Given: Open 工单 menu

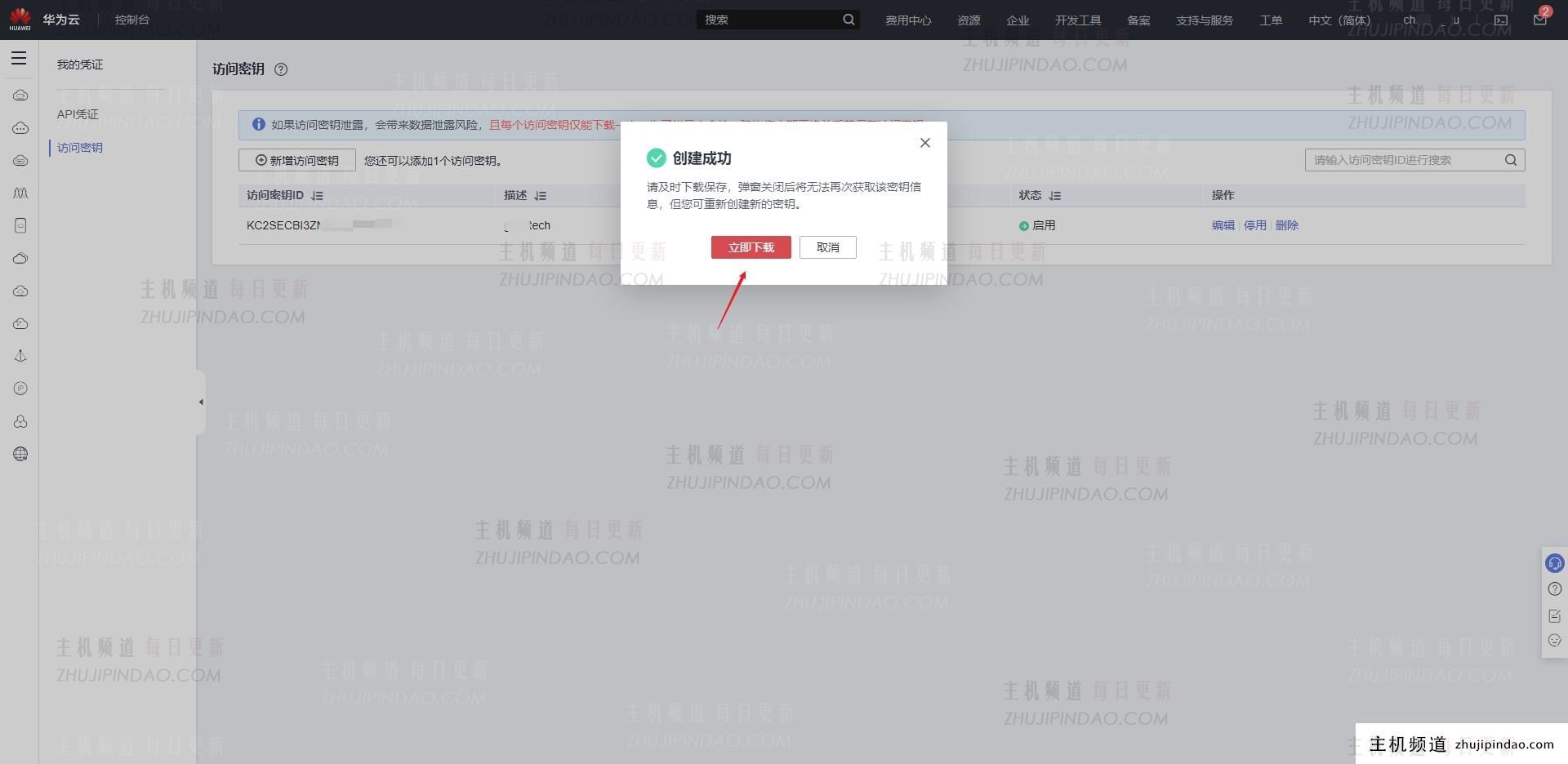Looking at the screenshot, I should click(x=1271, y=20).
